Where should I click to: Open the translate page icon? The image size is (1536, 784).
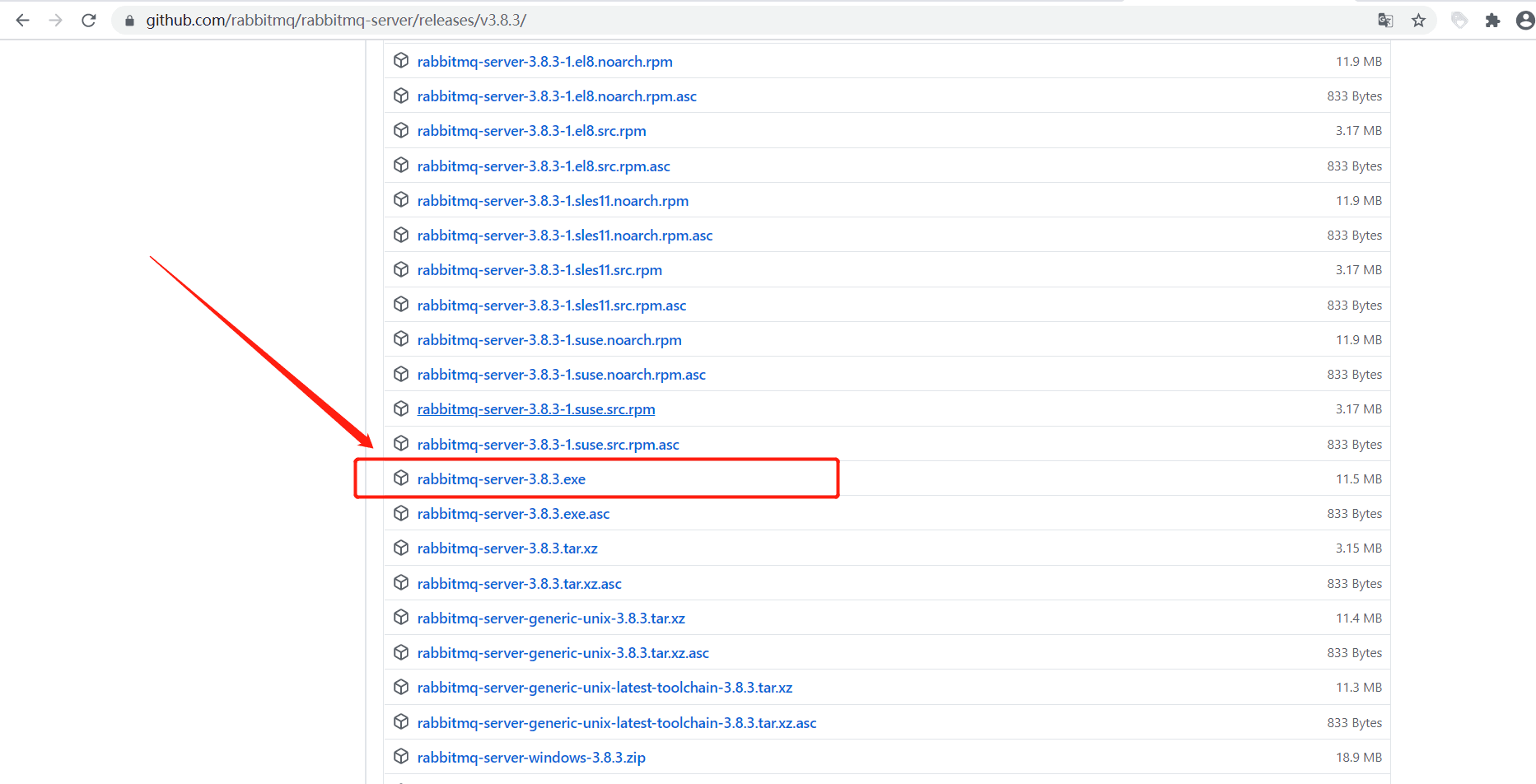(1385, 21)
